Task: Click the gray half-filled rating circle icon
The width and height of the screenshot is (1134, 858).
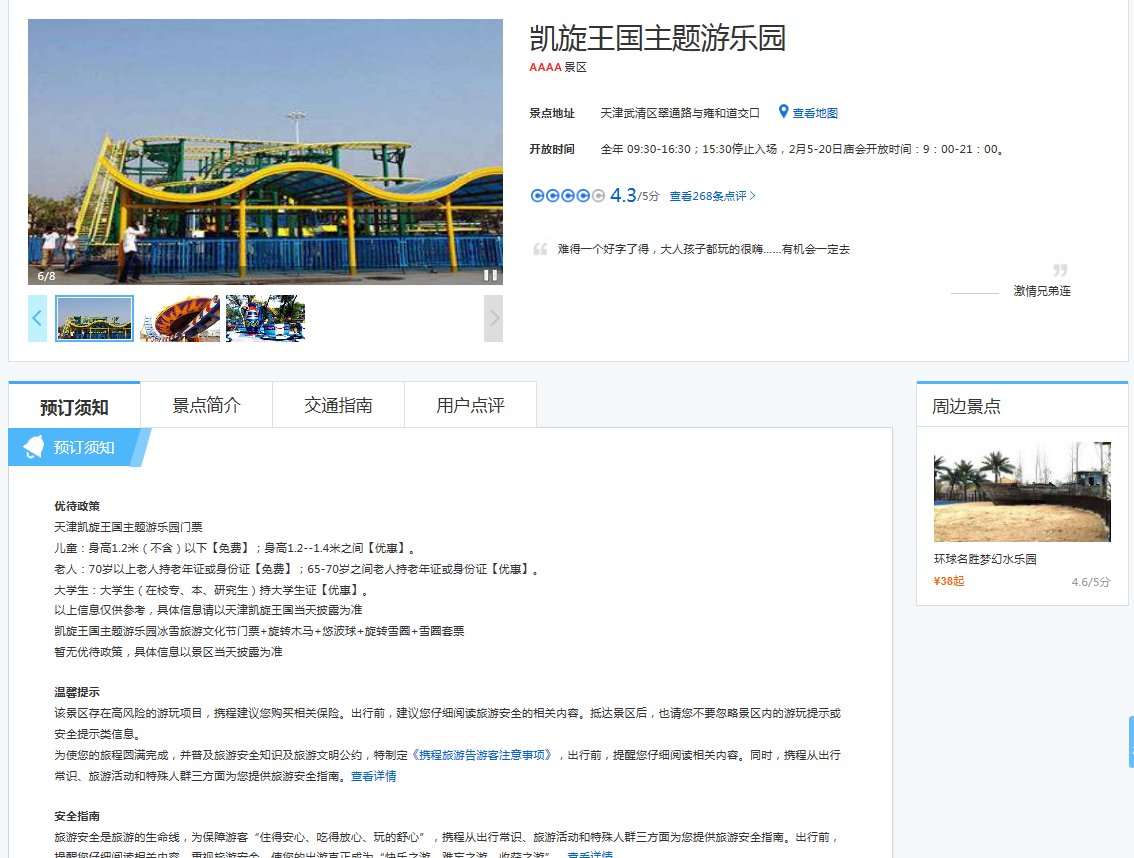Action: 598,195
